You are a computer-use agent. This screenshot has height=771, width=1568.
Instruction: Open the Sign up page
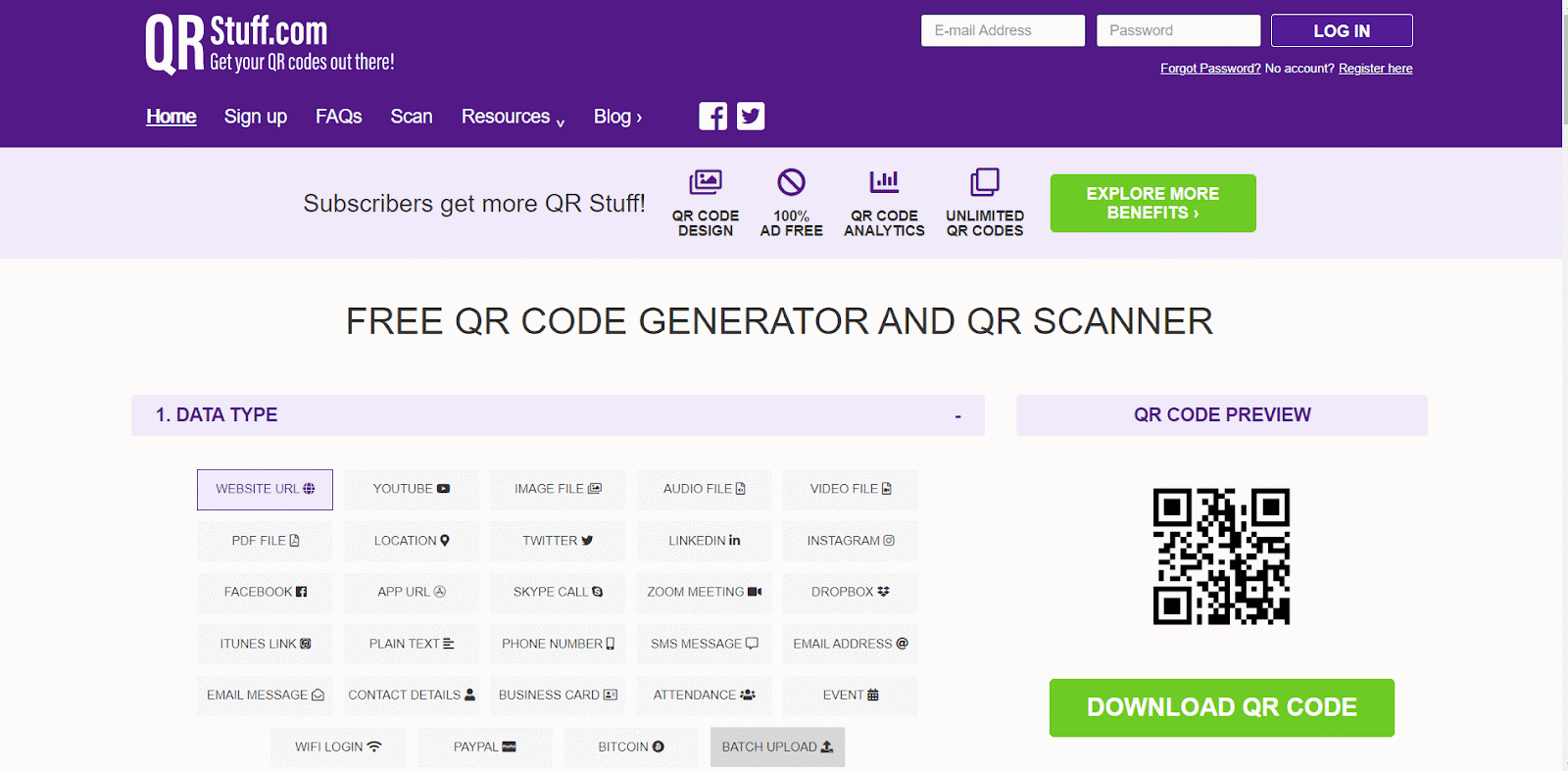point(256,117)
